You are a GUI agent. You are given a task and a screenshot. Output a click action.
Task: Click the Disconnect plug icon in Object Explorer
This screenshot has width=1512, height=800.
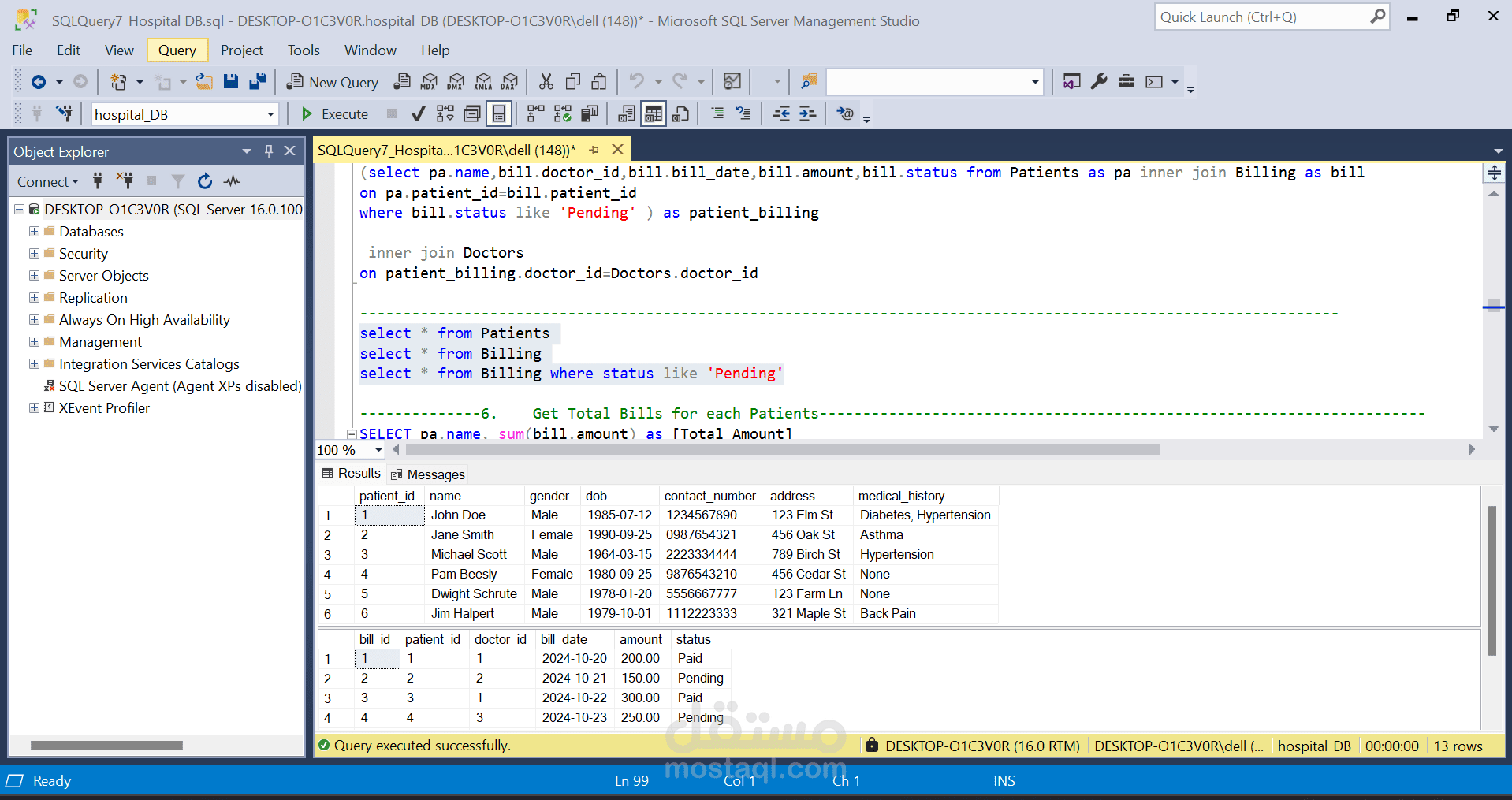(125, 181)
